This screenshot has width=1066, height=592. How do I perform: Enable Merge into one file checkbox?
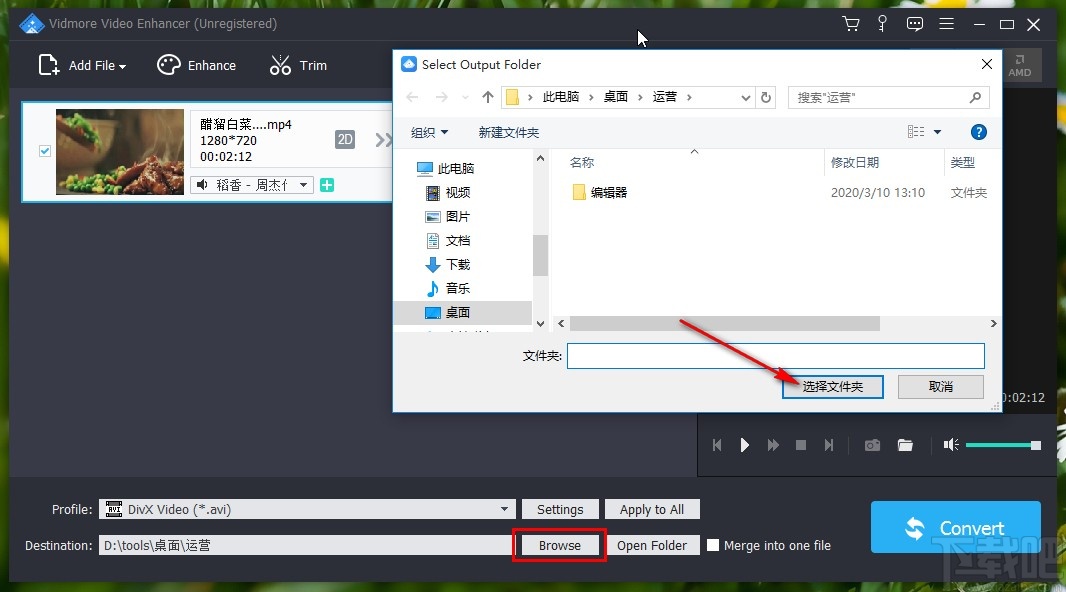(x=713, y=545)
